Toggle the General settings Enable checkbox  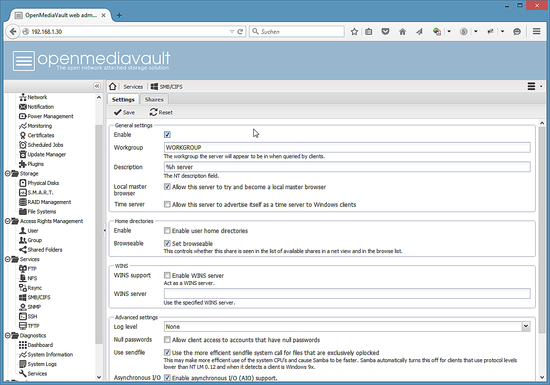167,135
